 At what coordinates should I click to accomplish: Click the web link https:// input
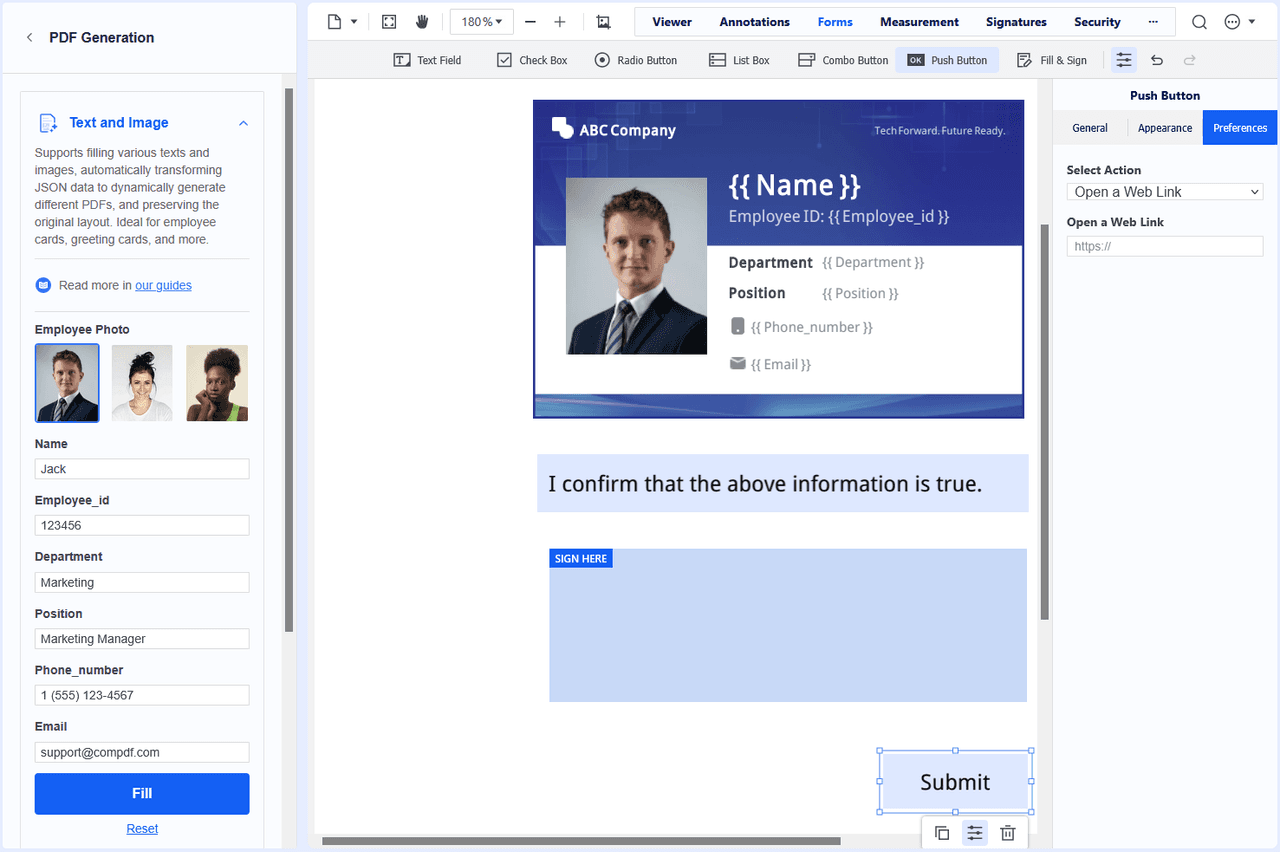(x=1165, y=246)
